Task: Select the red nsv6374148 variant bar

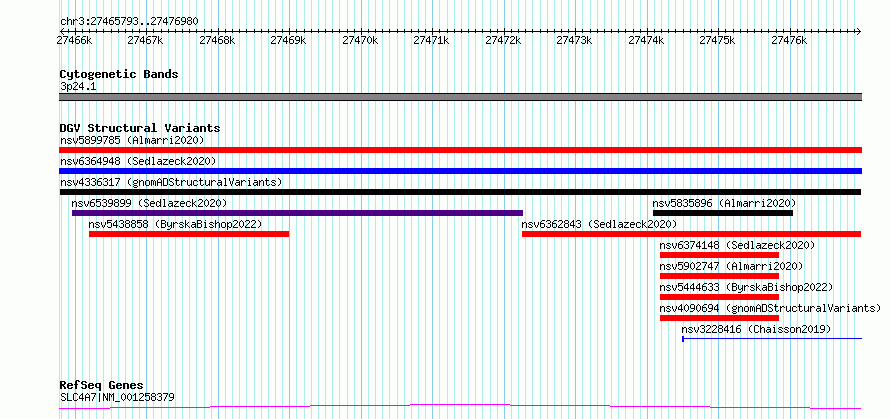Action: pyautogui.click(x=719, y=255)
